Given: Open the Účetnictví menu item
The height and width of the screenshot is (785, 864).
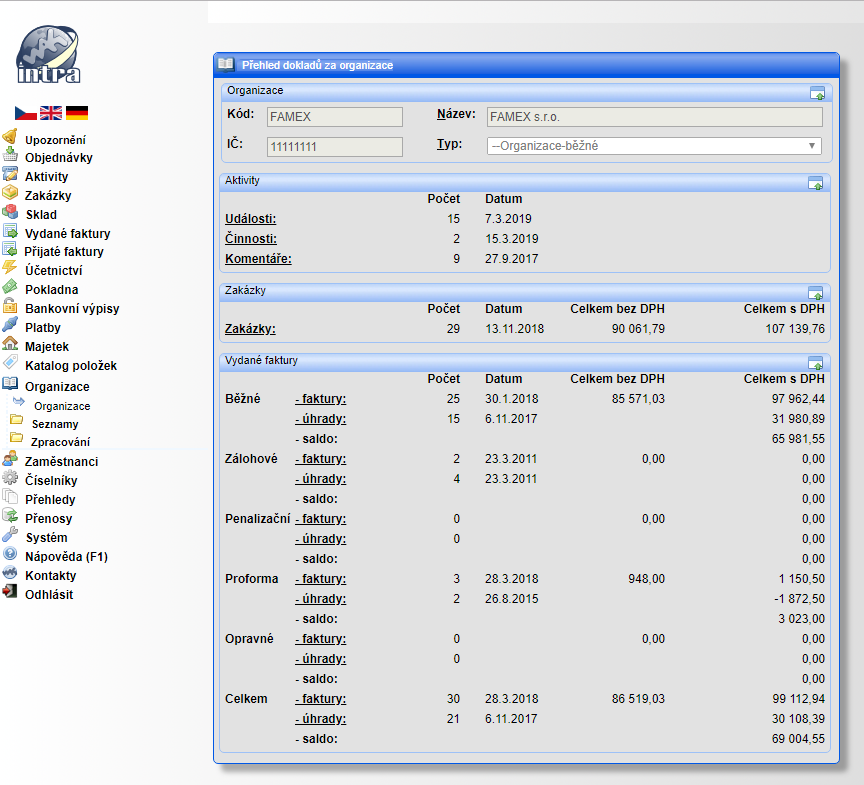Looking at the screenshot, I should point(53,271).
